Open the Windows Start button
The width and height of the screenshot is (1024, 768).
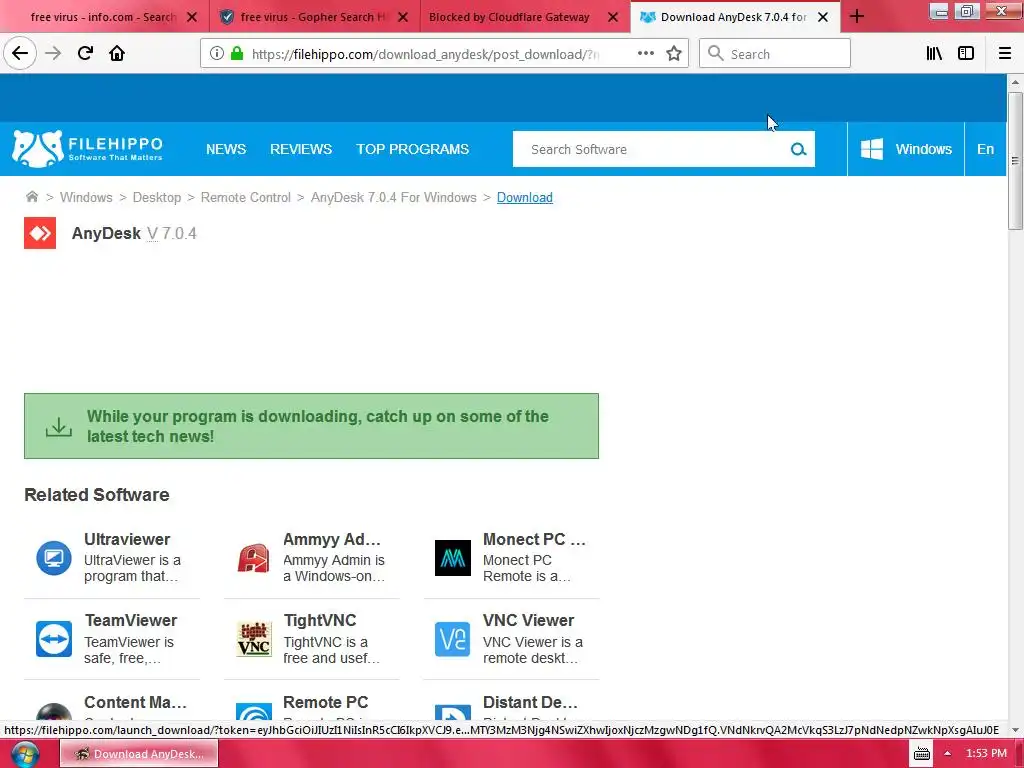(25, 754)
